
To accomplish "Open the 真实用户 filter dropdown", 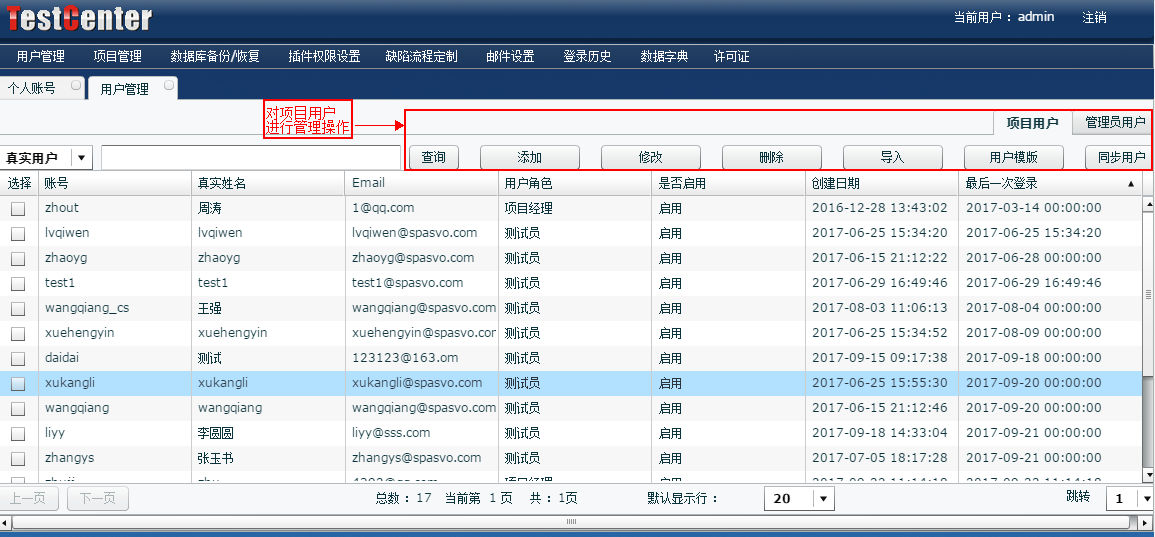I will click(x=82, y=158).
